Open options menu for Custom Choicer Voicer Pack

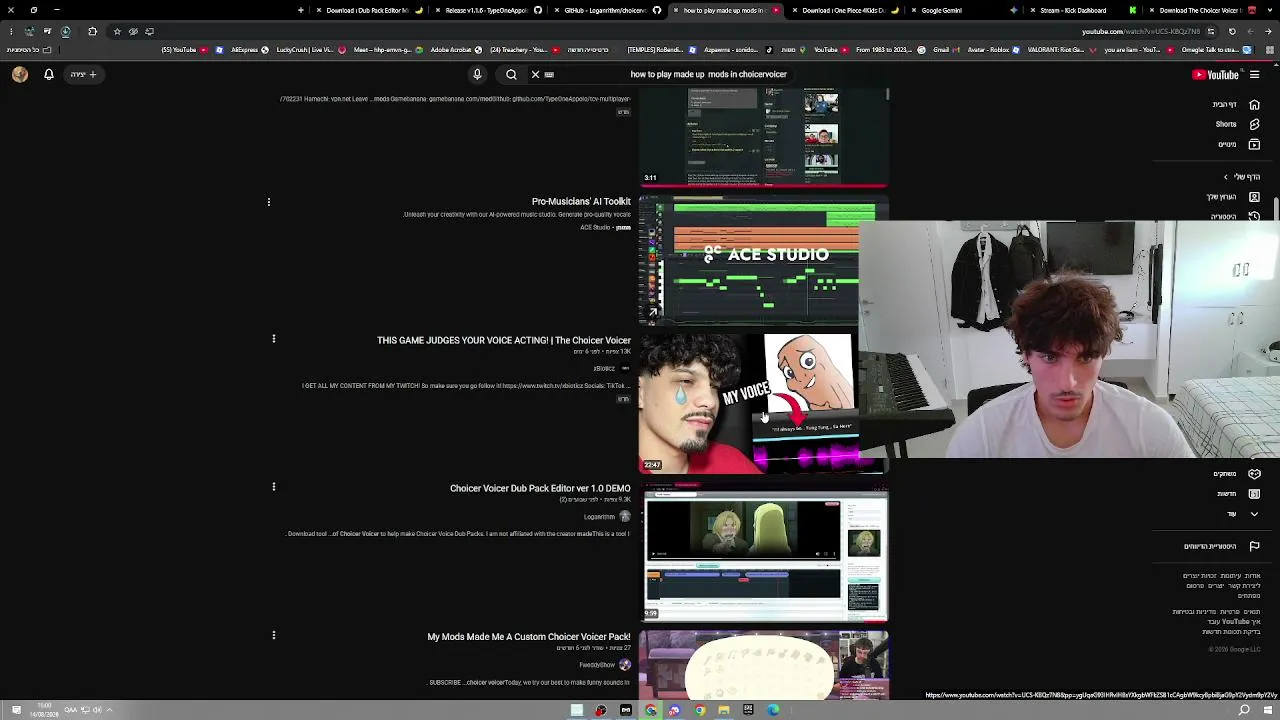(273, 635)
